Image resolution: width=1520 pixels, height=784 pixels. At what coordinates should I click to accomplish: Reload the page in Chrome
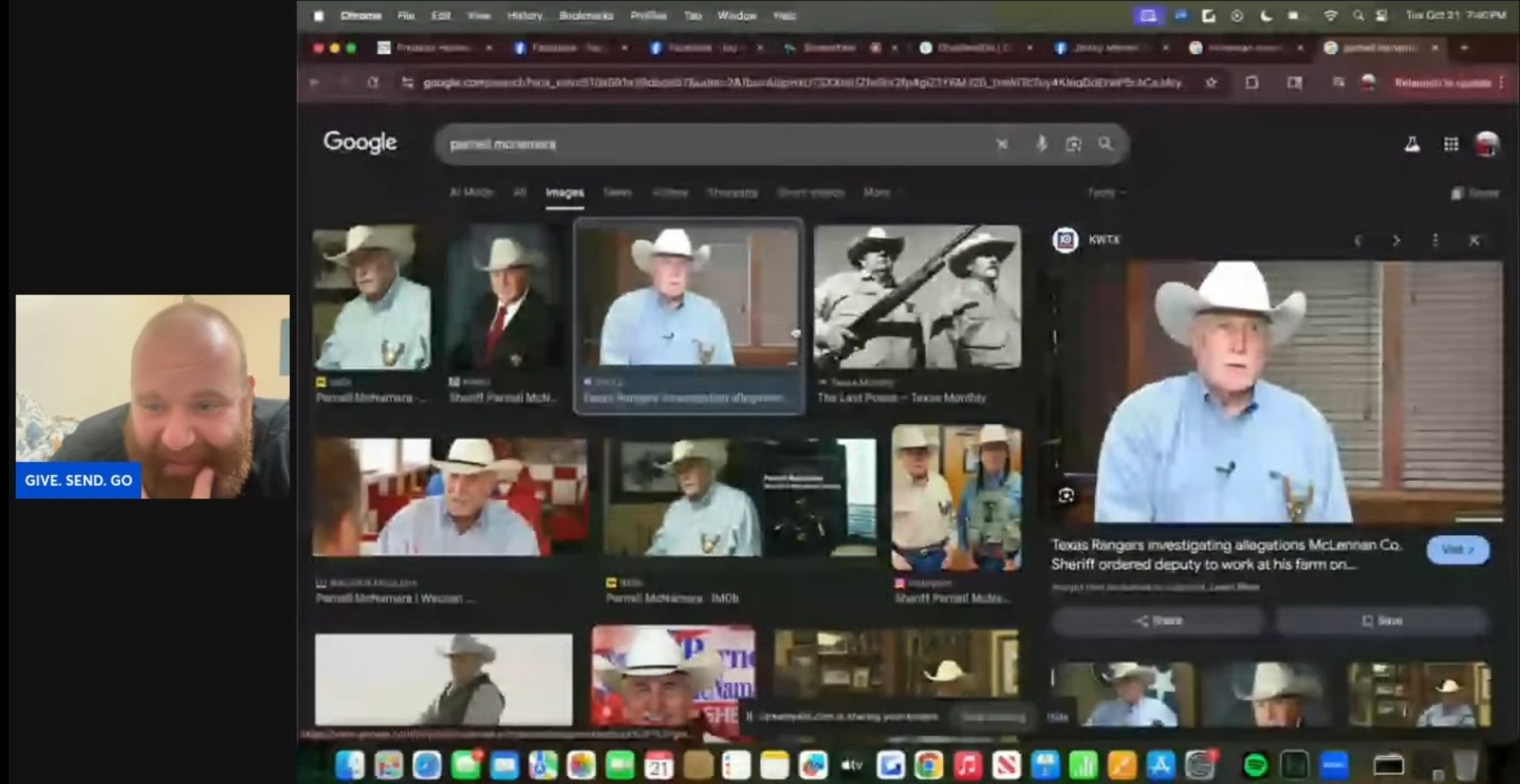tap(372, 82)
